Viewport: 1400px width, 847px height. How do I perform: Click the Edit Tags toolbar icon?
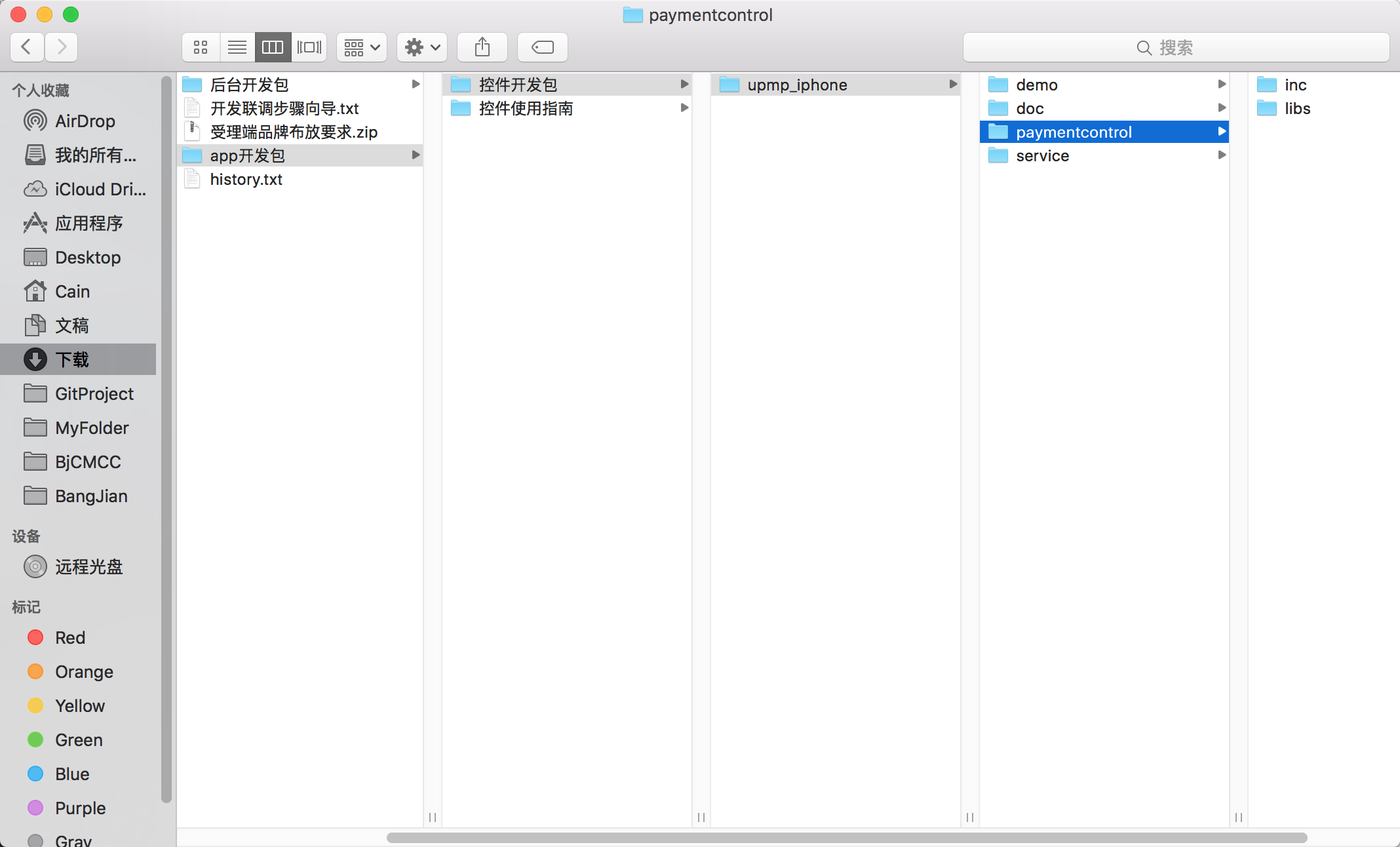(542, 47)
